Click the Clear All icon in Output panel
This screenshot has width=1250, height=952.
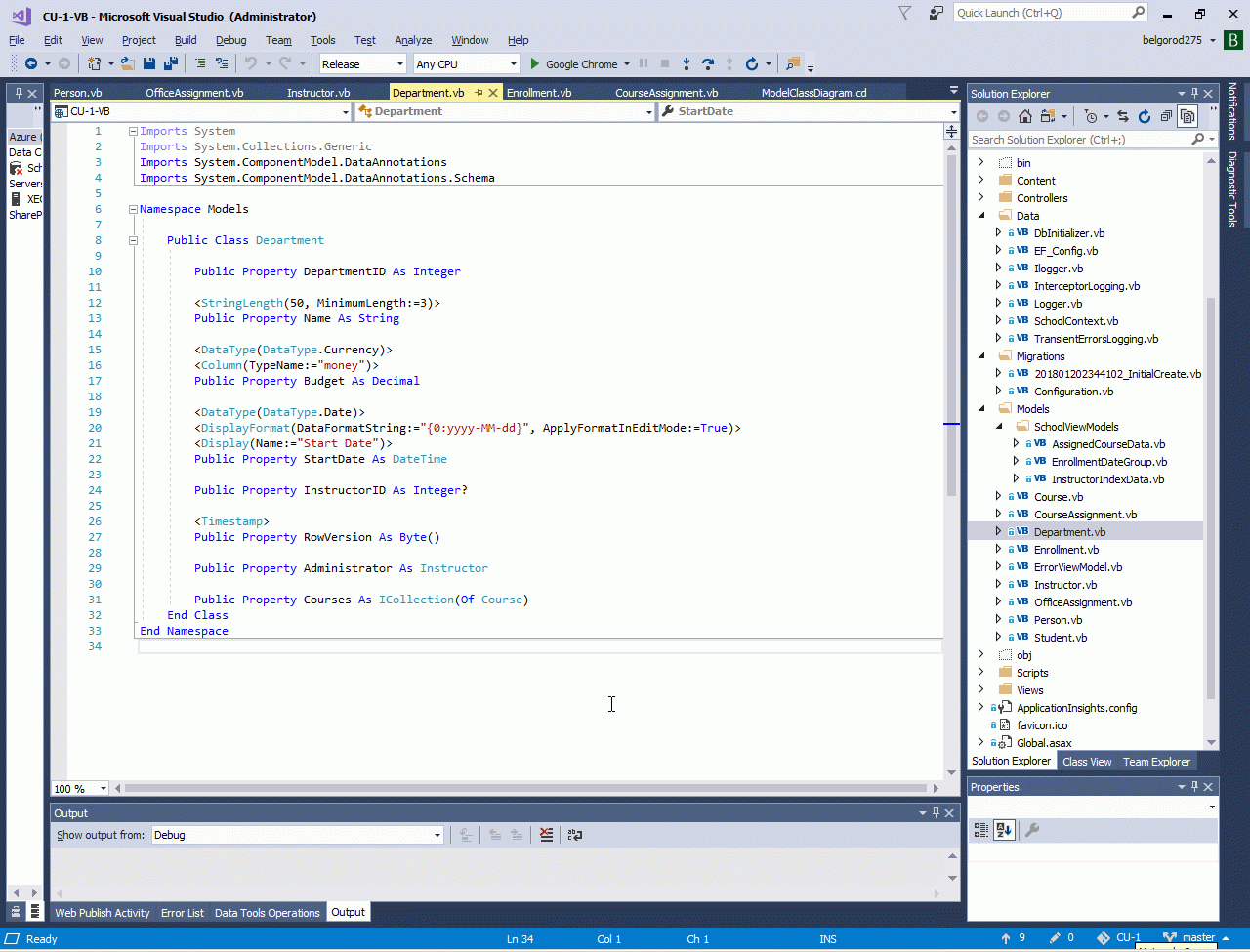click(546, 835)
